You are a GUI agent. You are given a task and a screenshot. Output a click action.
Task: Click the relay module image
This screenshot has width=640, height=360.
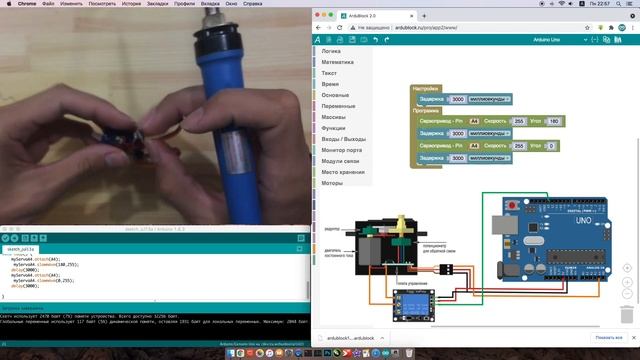click(414, 305)
